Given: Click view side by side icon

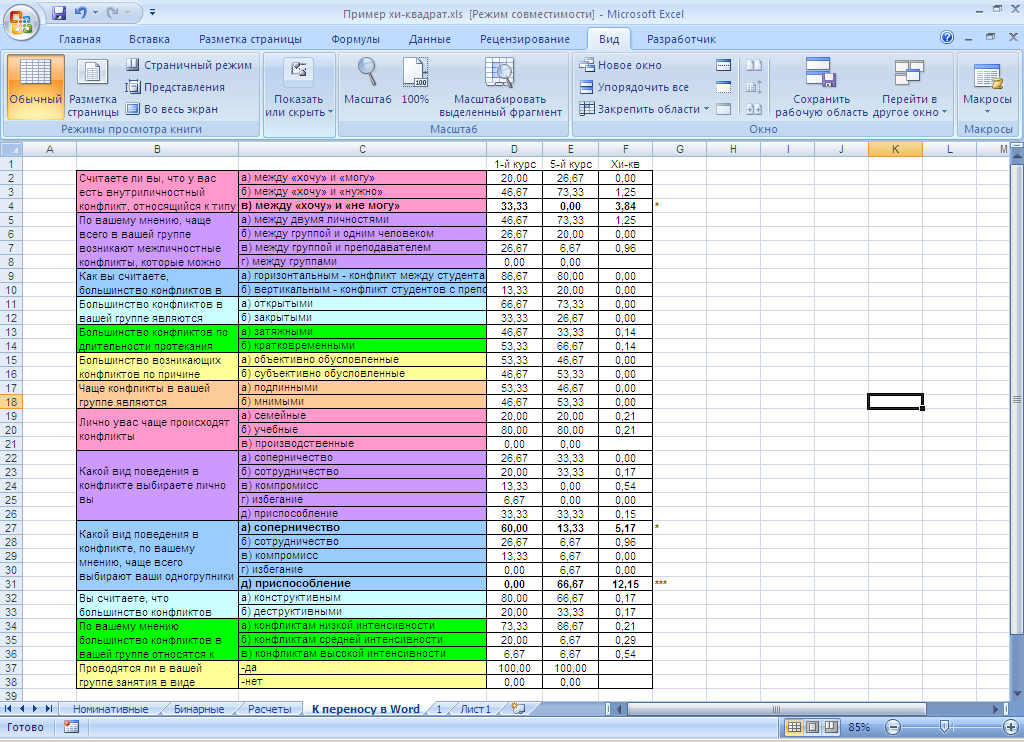Looking at the screenshot, I should pyautogui.click(x=754, y=65).
